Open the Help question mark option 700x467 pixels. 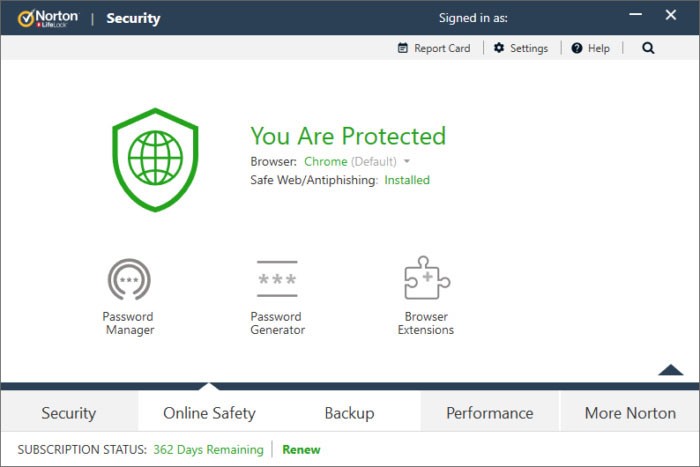tap(590, 48)
